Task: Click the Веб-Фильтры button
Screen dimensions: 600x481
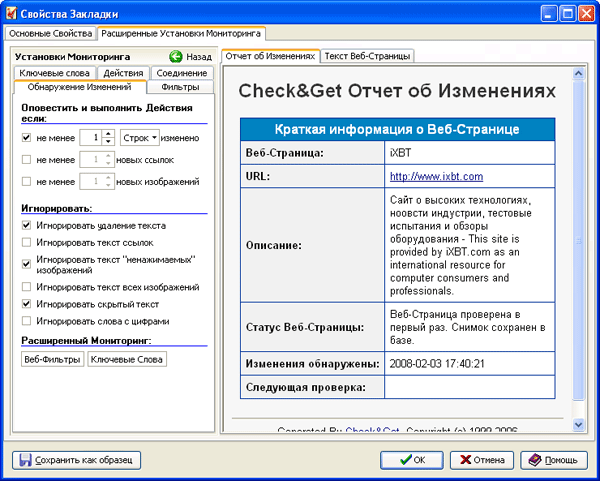Action: [52, 359]
